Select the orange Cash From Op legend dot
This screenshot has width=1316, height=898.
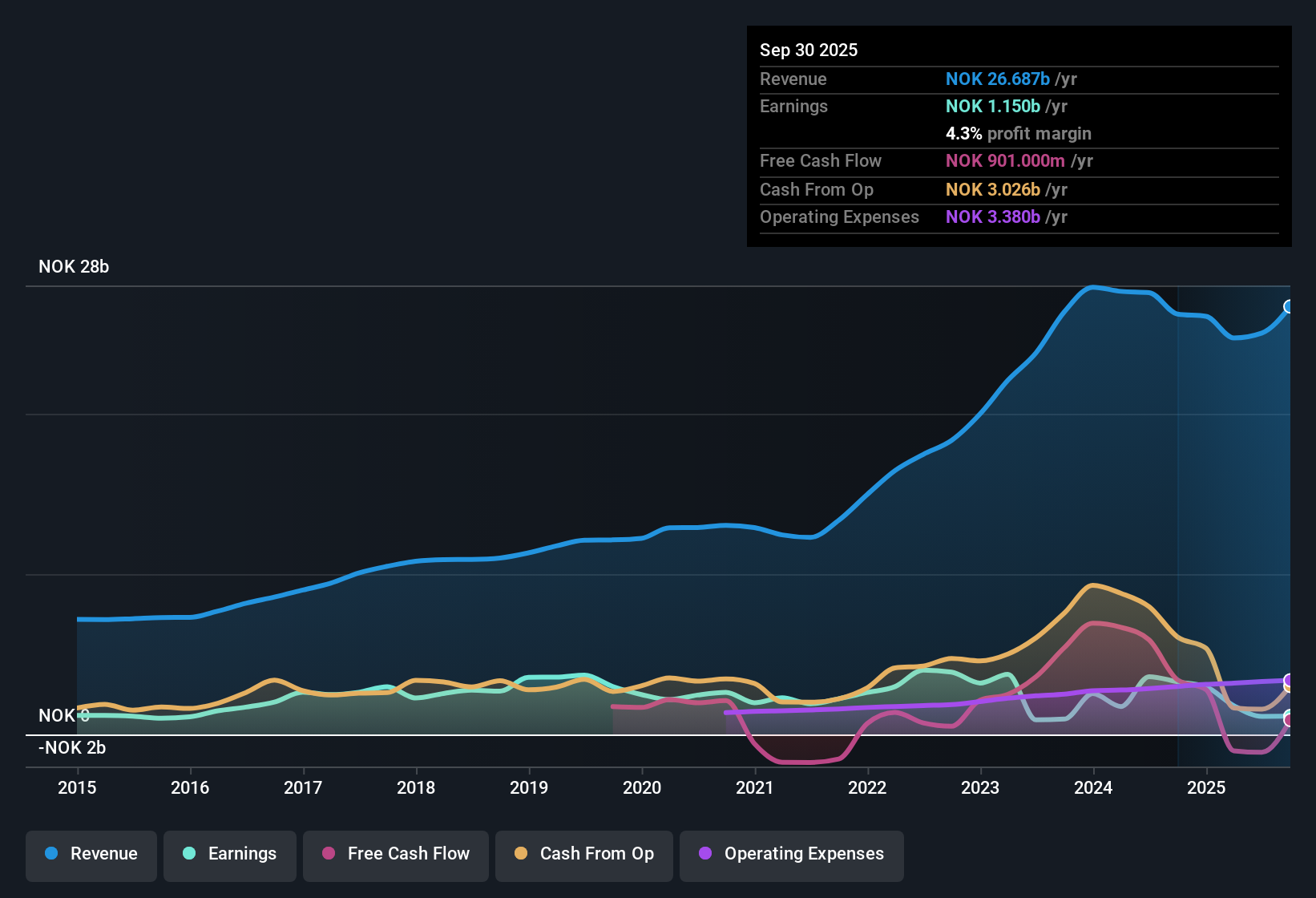[520, 854]
